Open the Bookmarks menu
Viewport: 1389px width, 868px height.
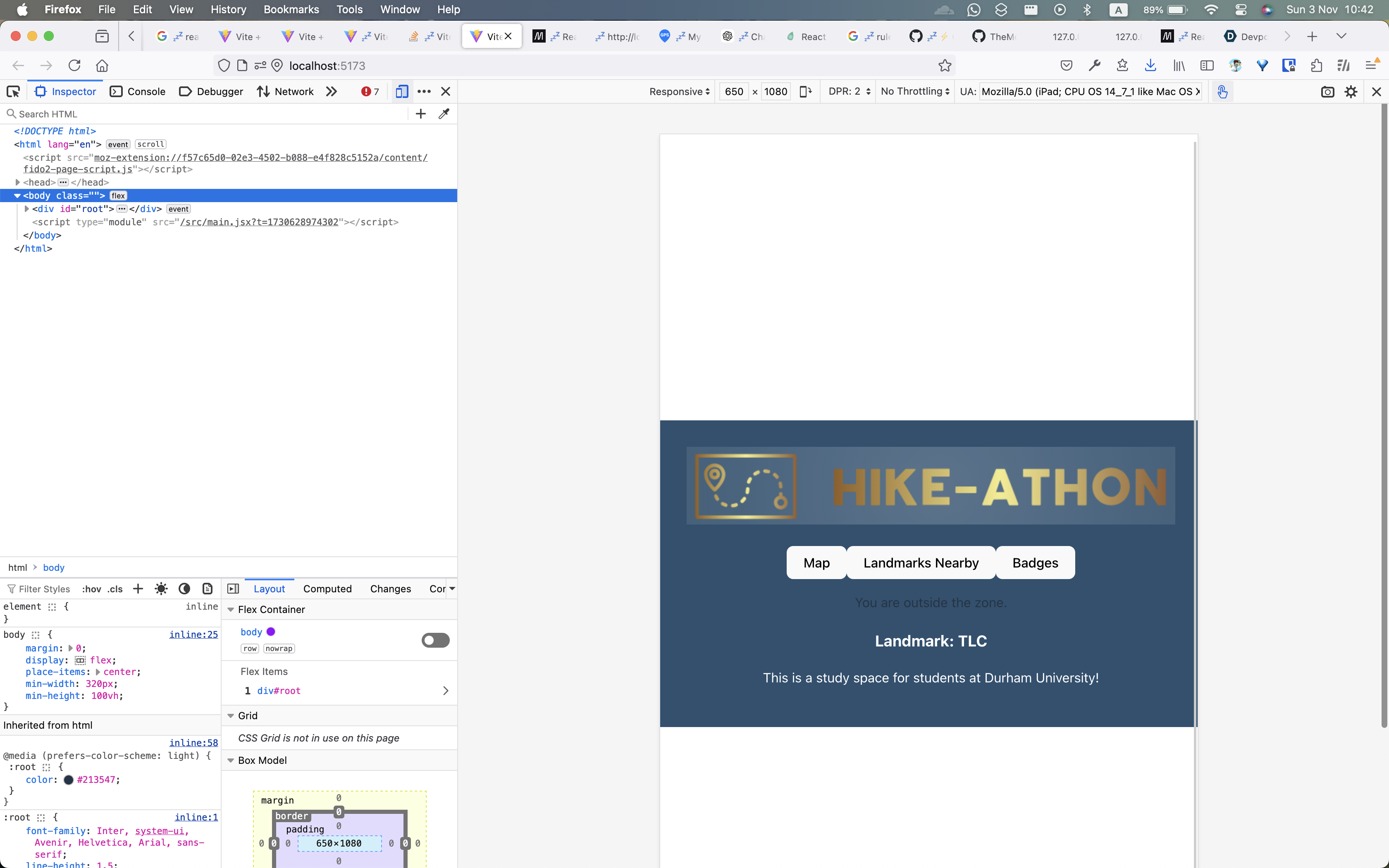coord(291,9)
